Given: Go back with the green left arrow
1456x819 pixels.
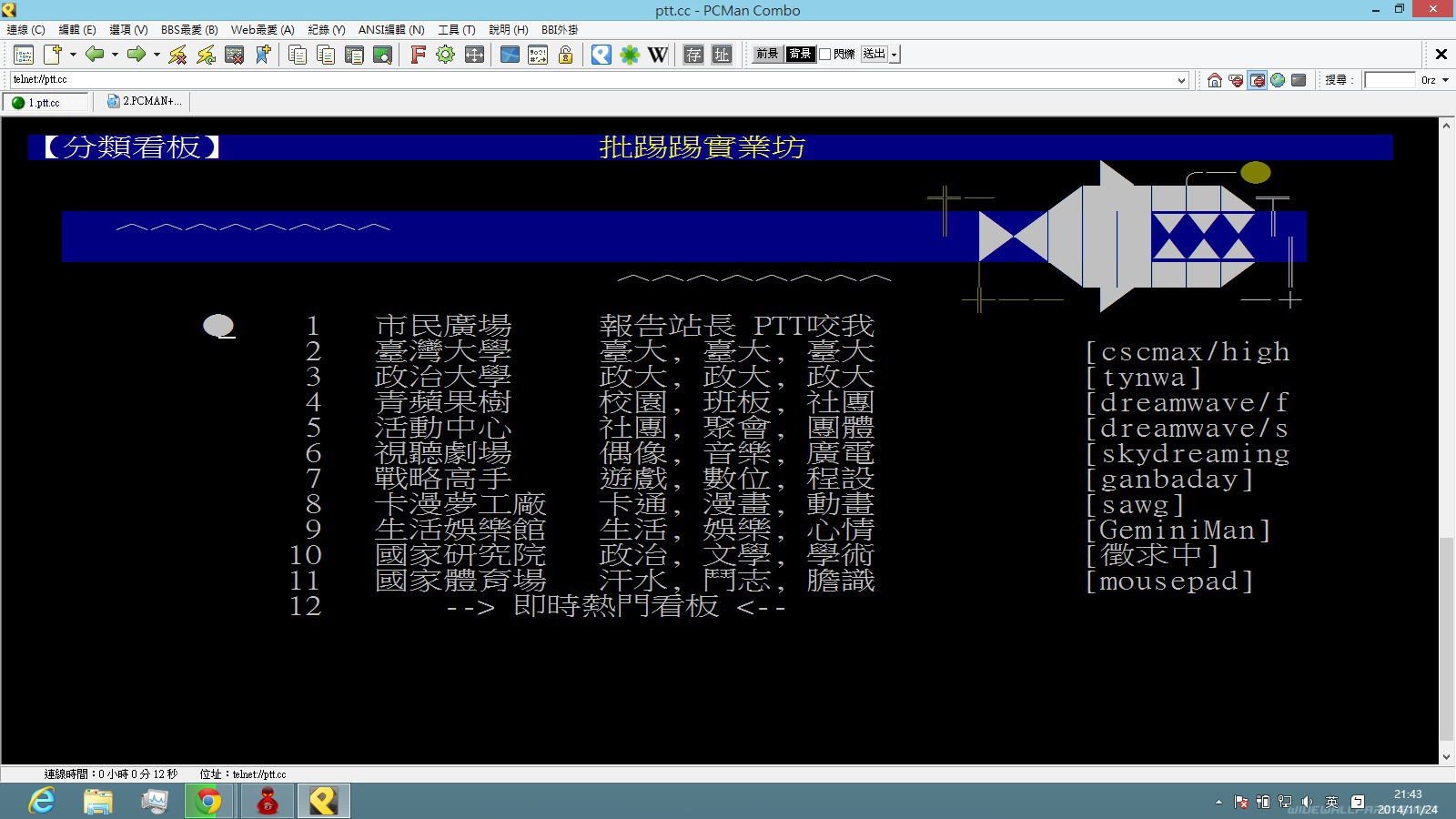Looking at the screenshot, I should (x=94, y=55).
